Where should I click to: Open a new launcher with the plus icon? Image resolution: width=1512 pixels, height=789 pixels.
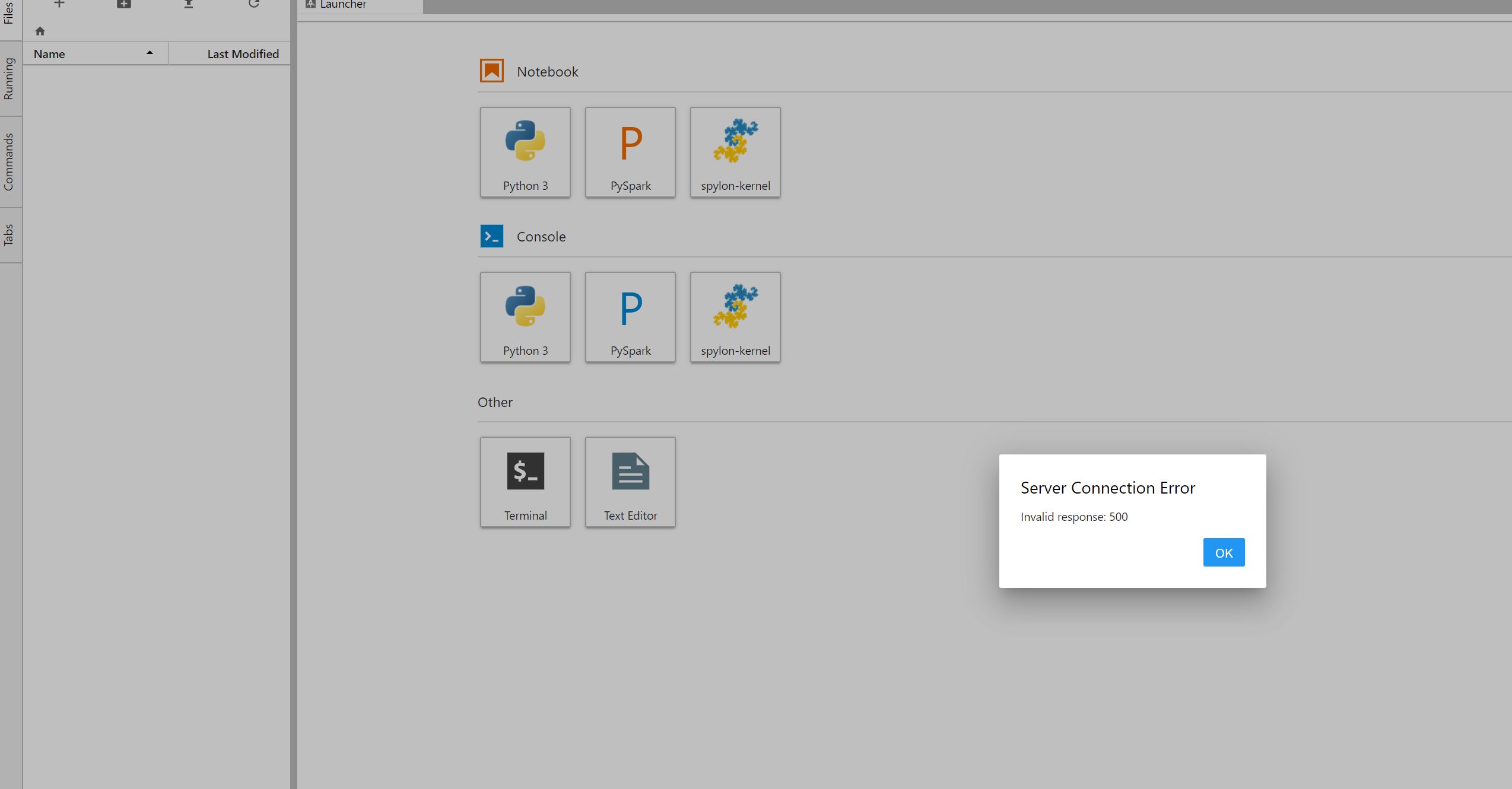click(x=59, y=4)
